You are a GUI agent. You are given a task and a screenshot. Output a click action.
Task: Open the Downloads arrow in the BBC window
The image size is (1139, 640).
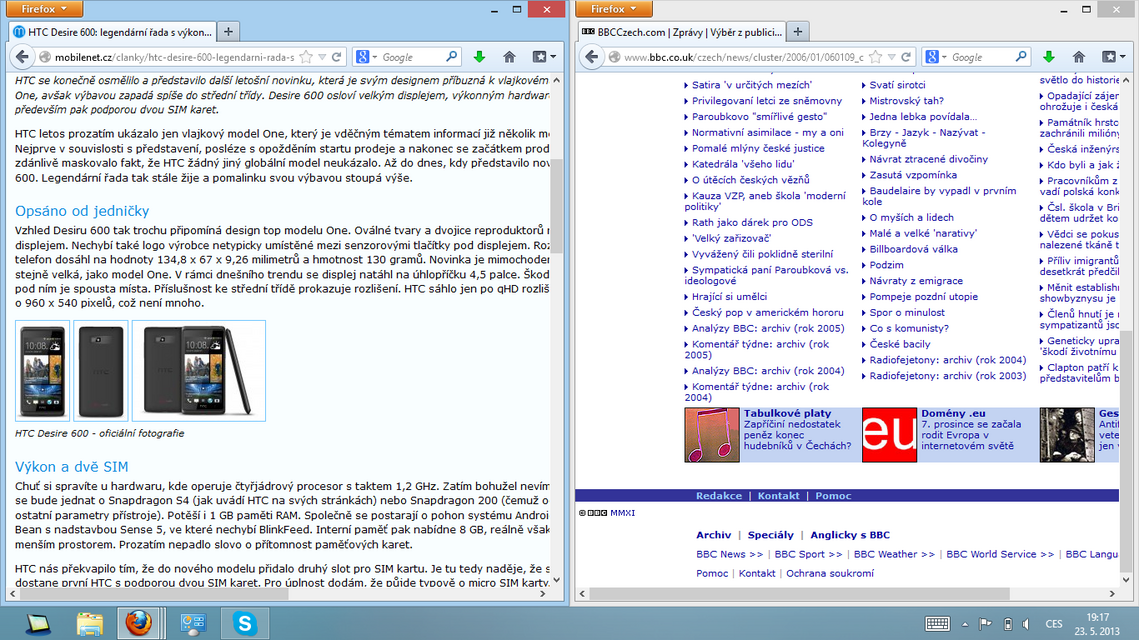click(1048, 57)
